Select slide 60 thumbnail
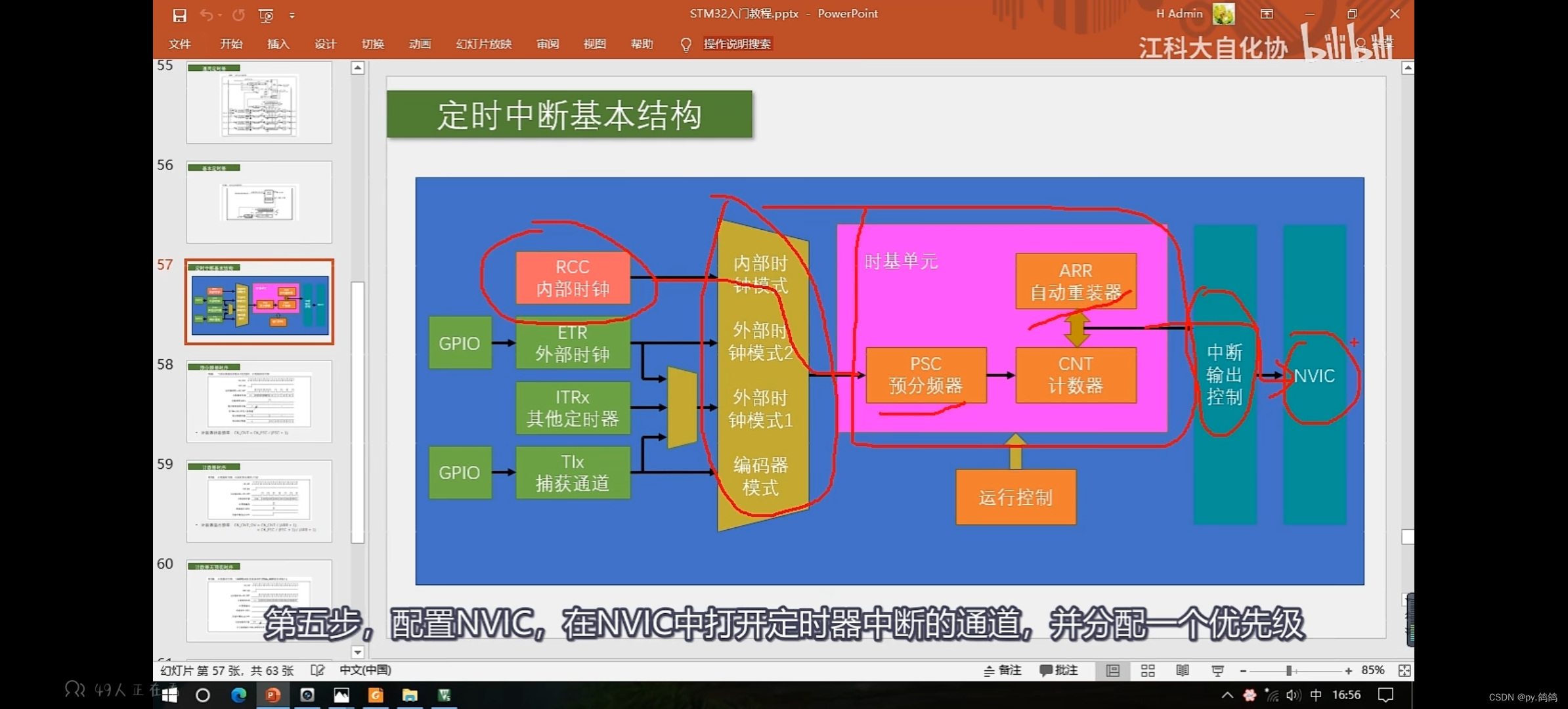1568x709 pixels. [259, 601]
